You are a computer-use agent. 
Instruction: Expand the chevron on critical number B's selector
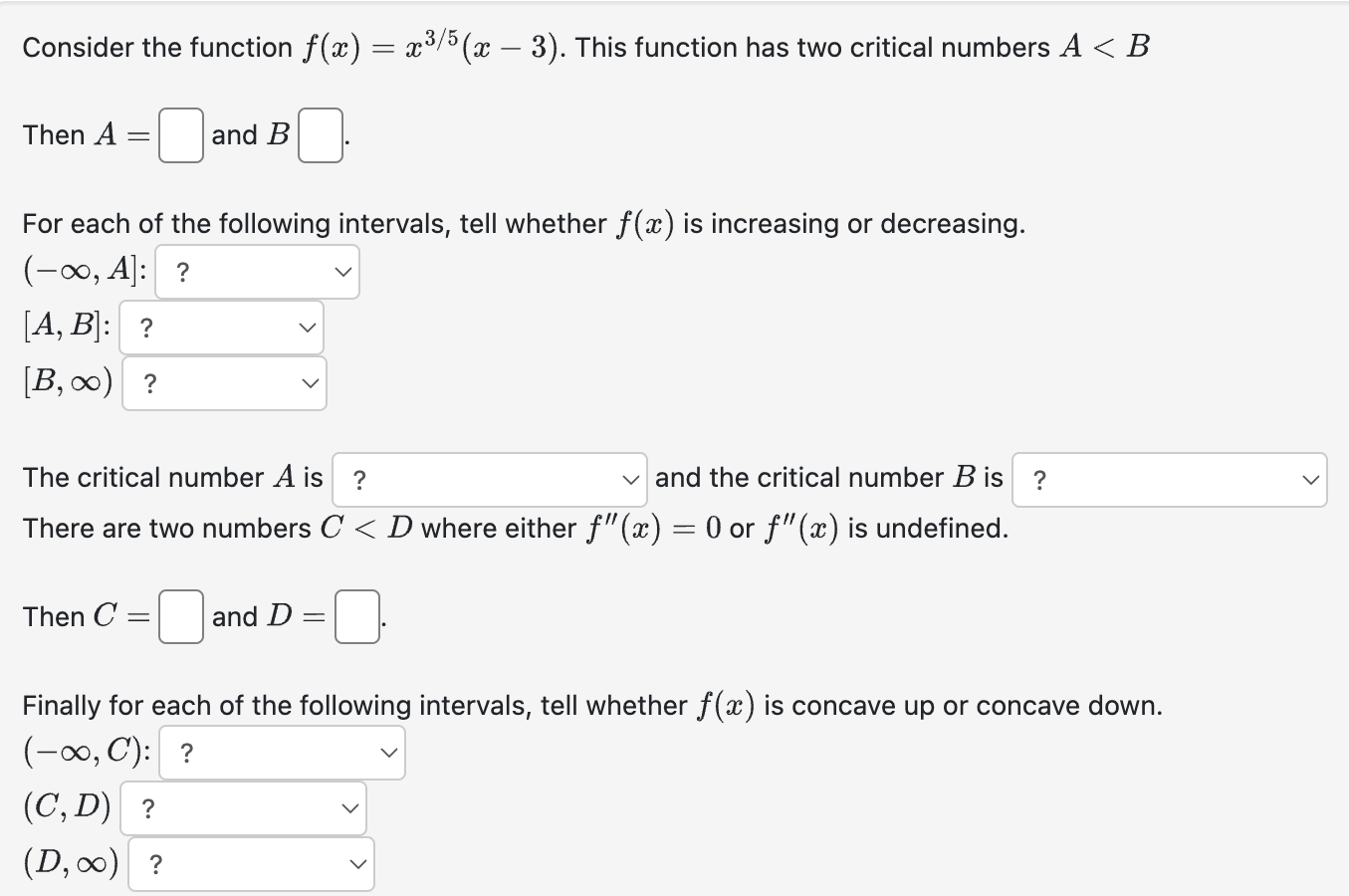click(x=1310, y=480)
